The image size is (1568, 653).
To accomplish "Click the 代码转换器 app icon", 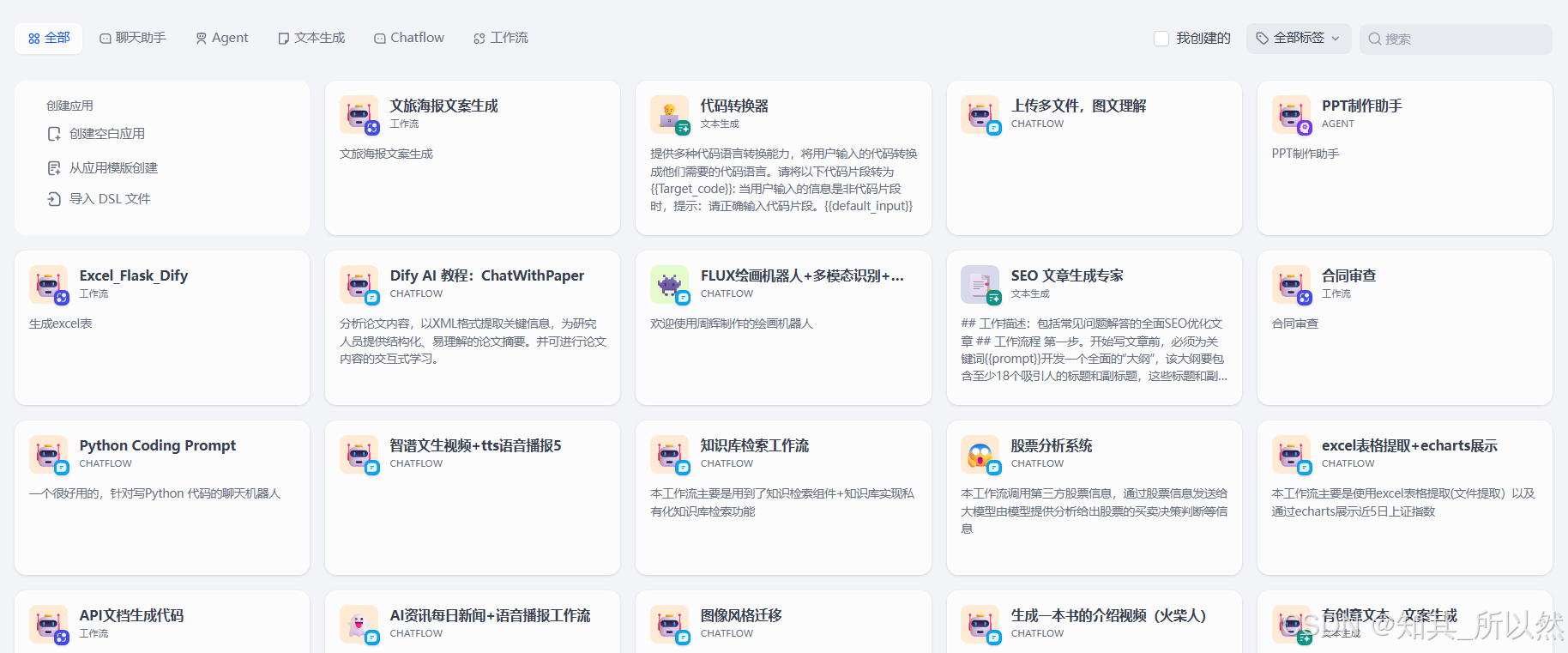I will click(669, 114).
